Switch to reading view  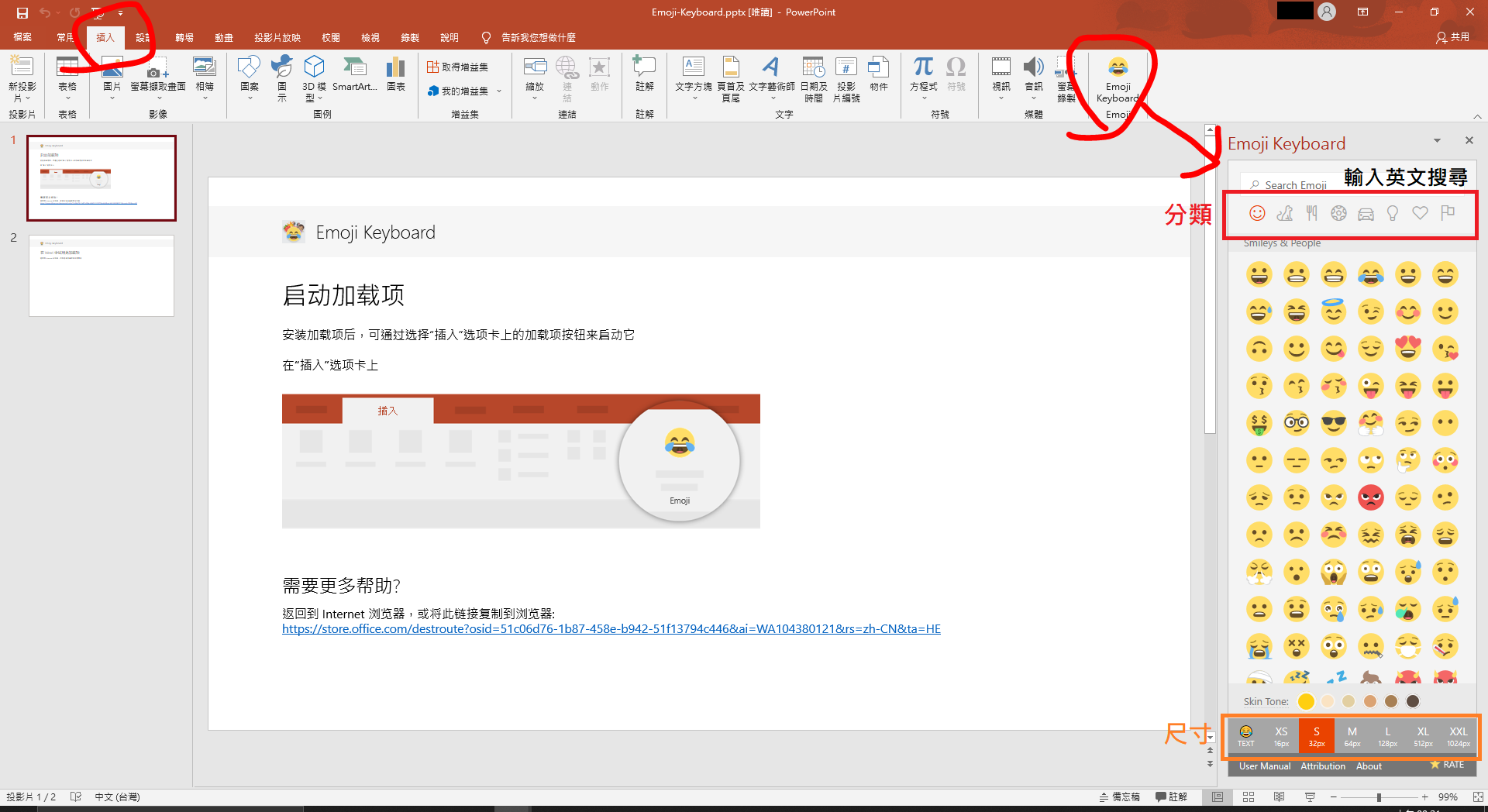click(x=1280, y=797)
